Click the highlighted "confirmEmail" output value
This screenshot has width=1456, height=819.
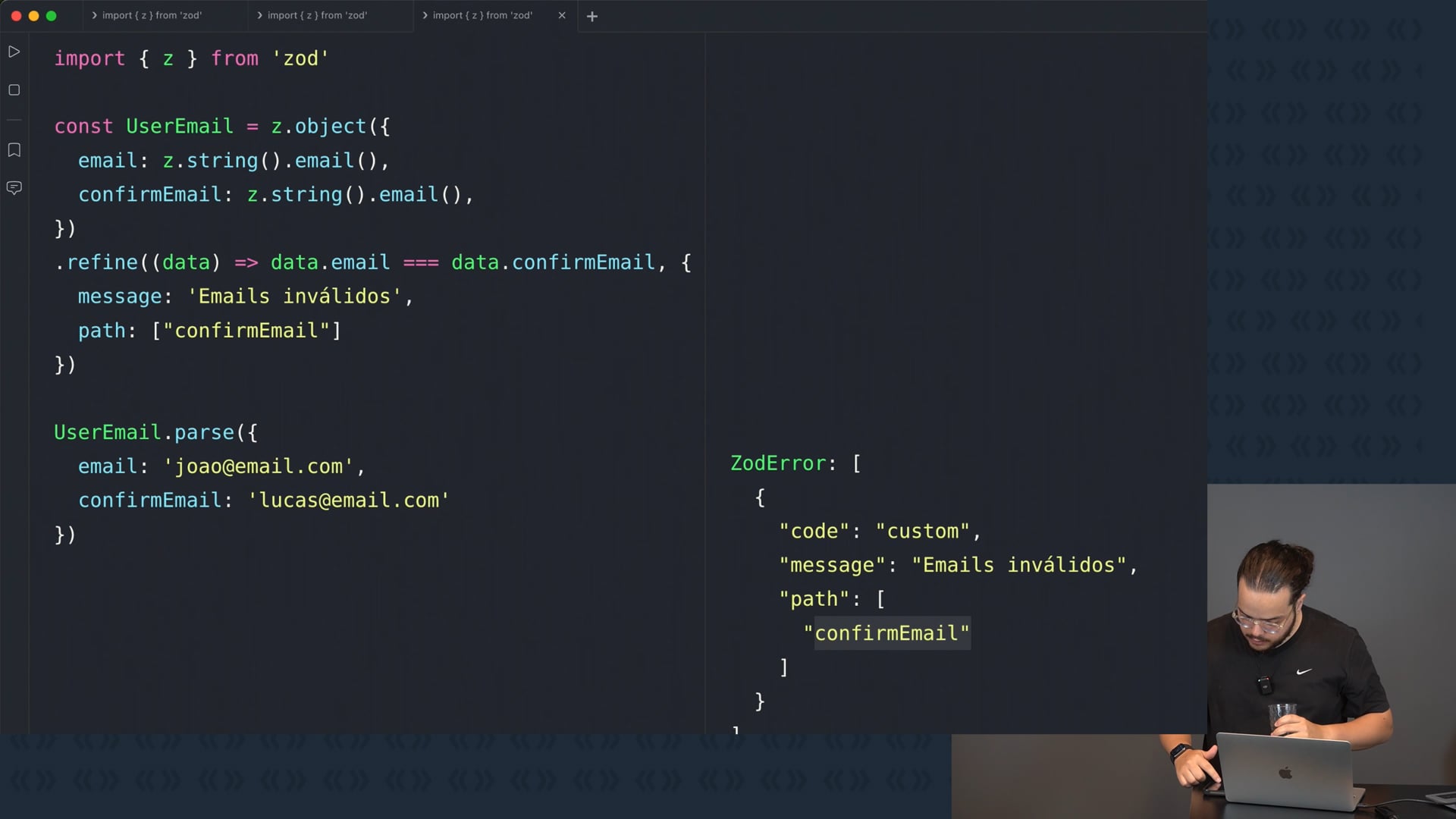coord(892,633)
